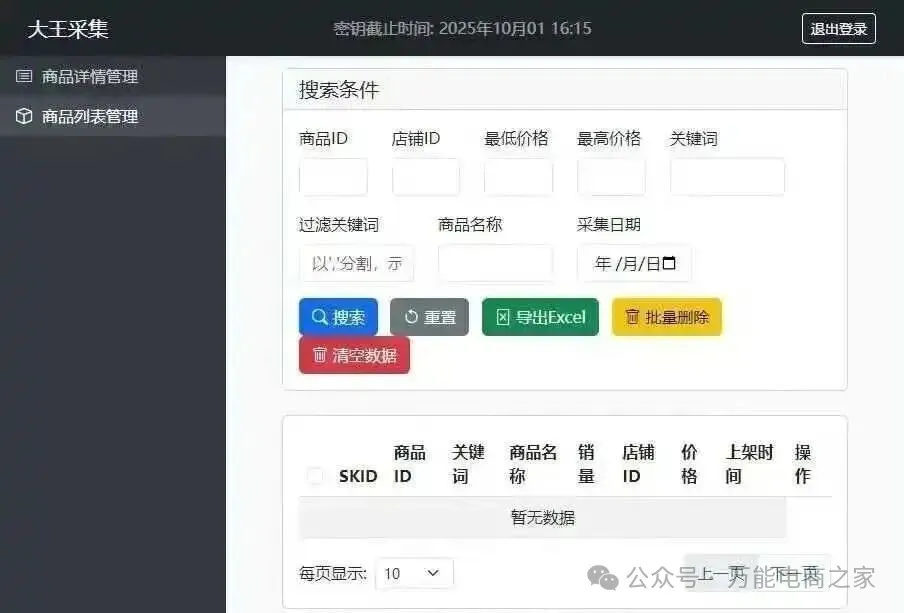Expand the 每页显示 page size dropdown

[x=414, y=573]
